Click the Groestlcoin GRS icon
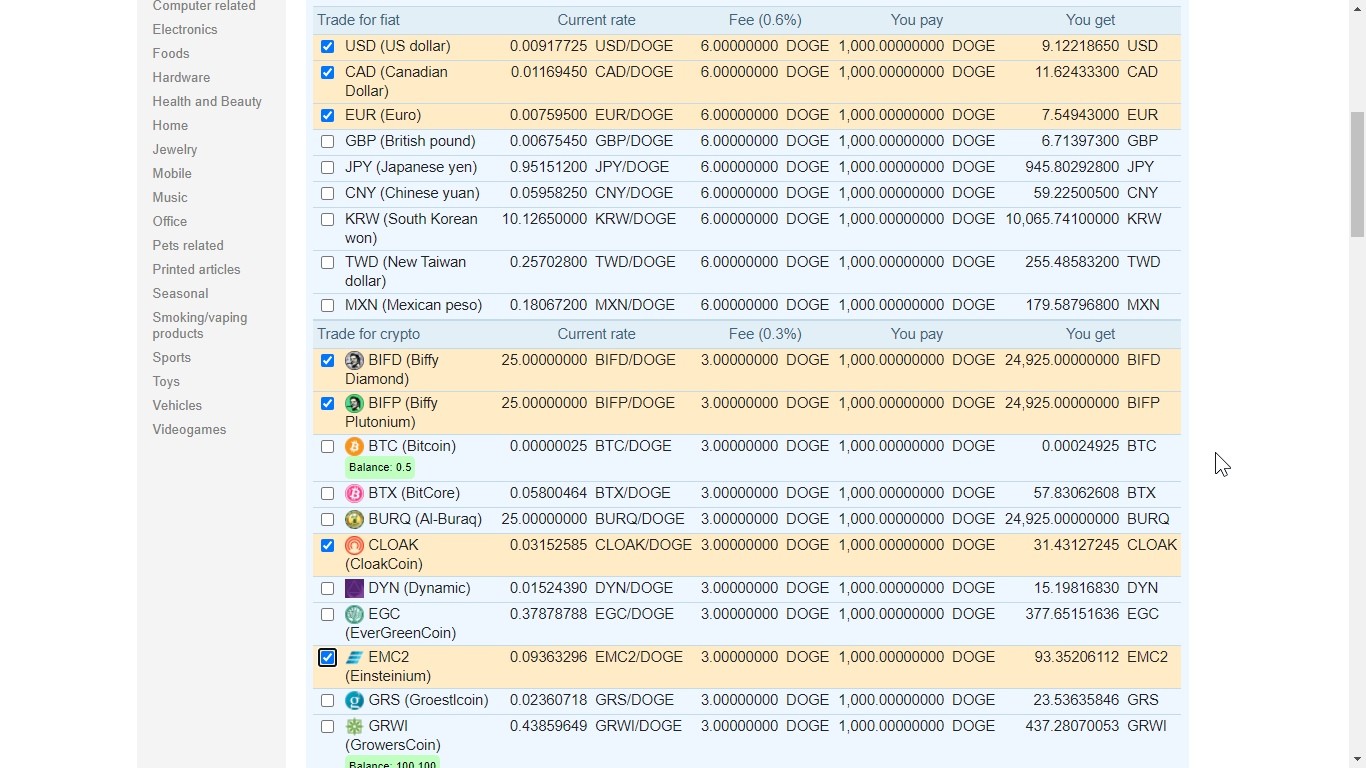Screen dimensions: 1366x768 (x=354, y=701)
